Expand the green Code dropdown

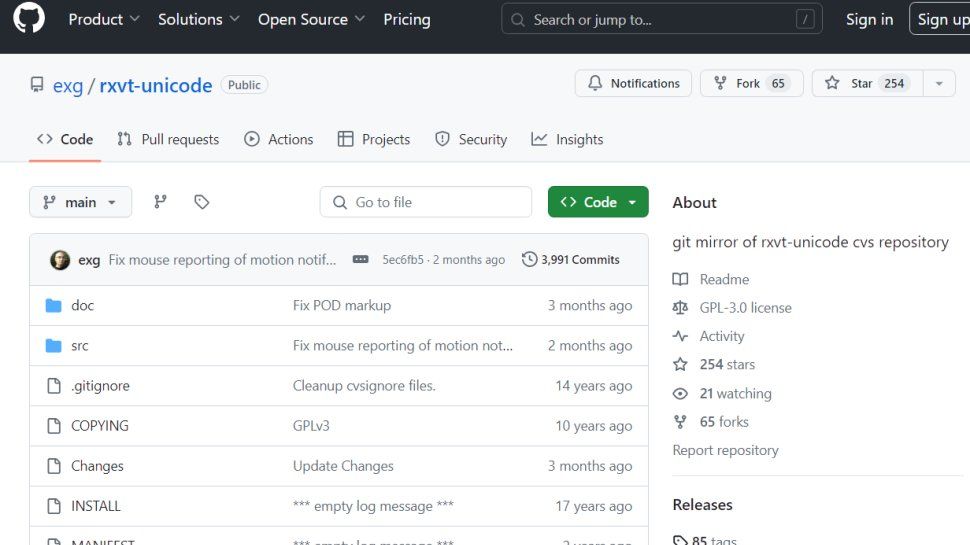[x=598, y=202]
